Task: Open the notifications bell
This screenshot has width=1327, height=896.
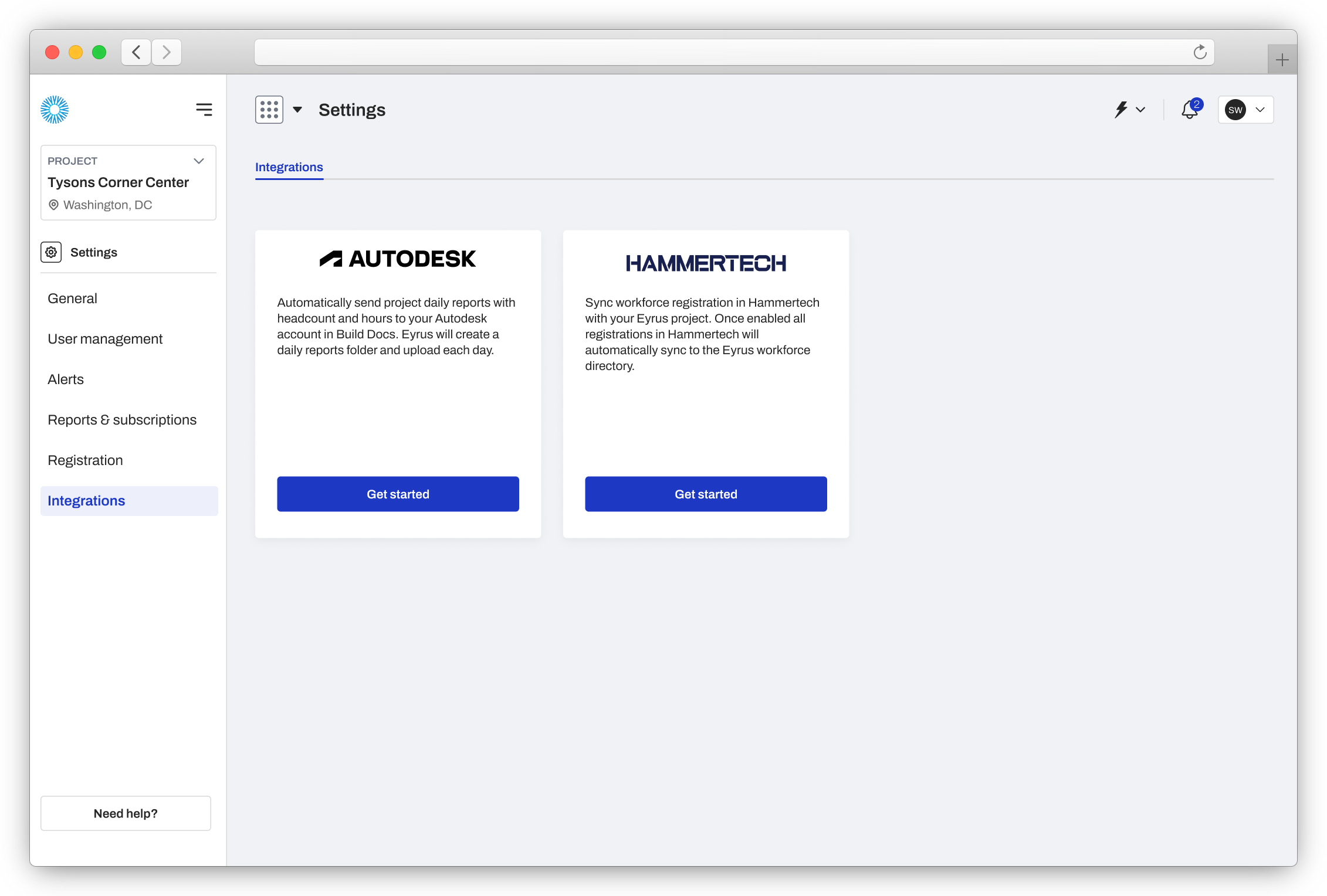Action: (x=1190, y=110)
